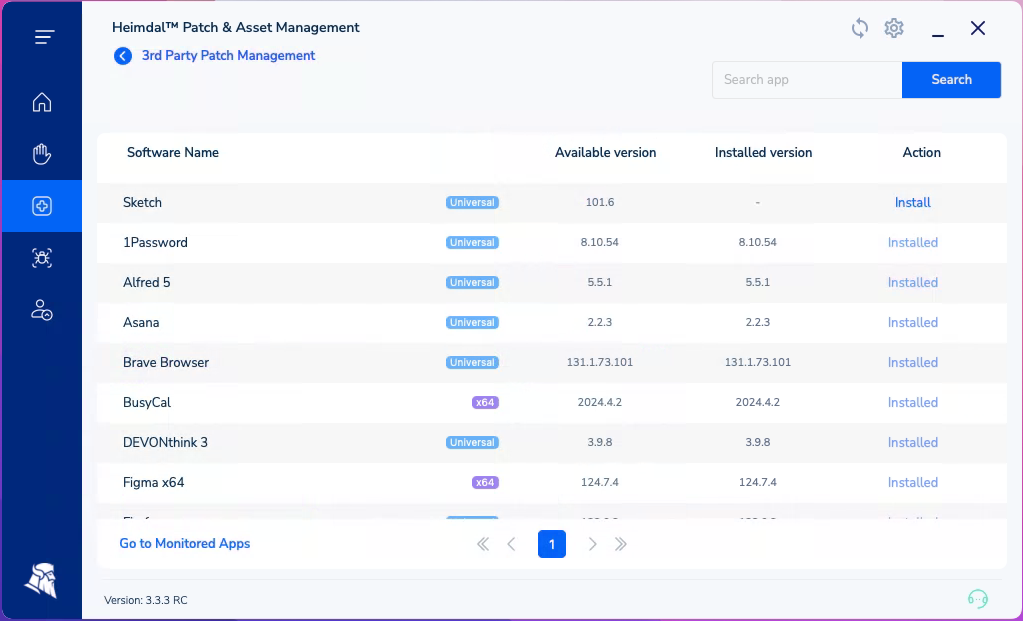Image resolution: width=1023 pixels, height=621 pixels.
Task: Open the user privileges sidebar icon
Action: (42, 310)
